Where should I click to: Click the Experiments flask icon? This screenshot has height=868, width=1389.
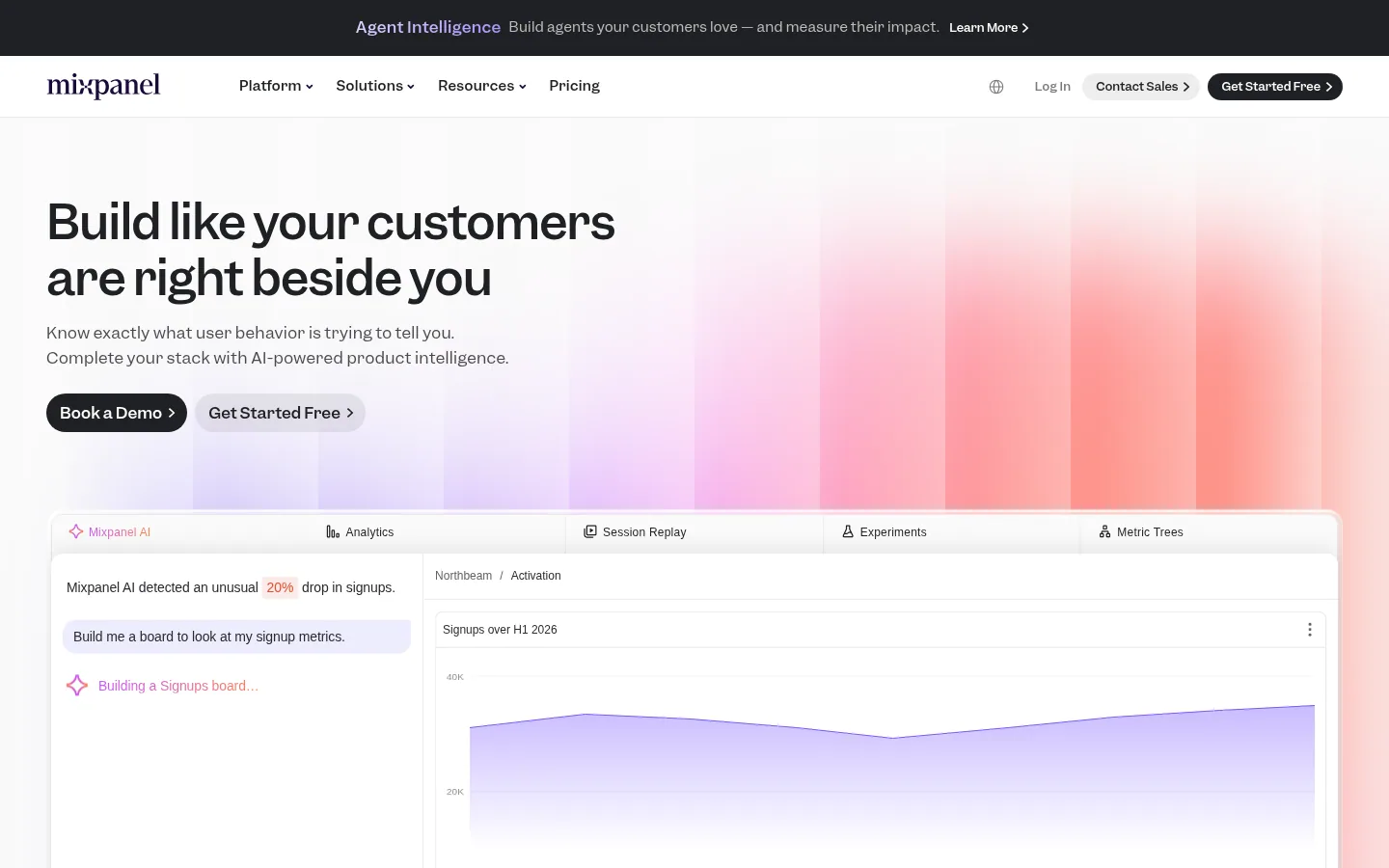[x=848, y=531]
